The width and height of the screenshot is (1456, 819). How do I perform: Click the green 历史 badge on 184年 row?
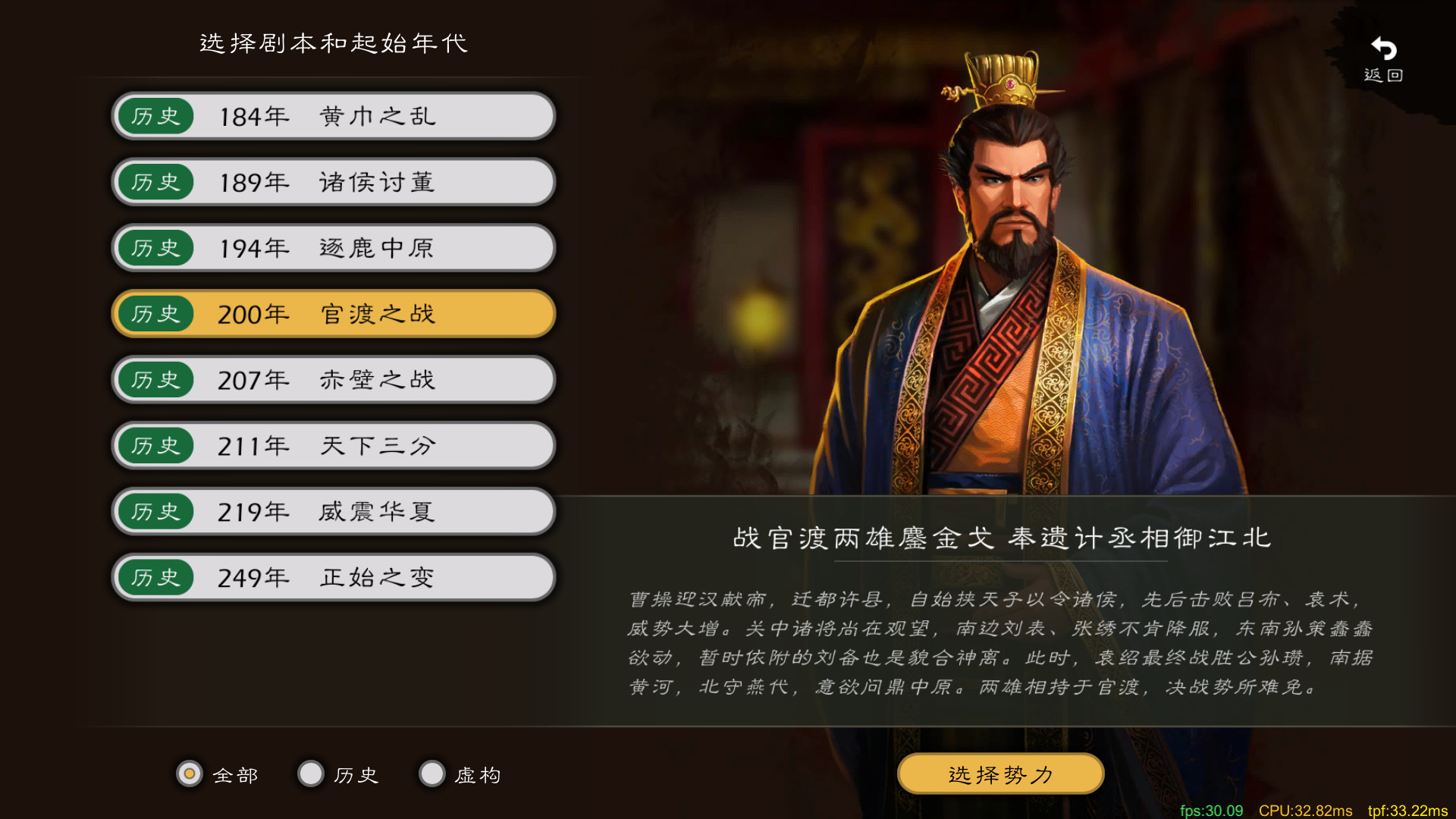156,116
